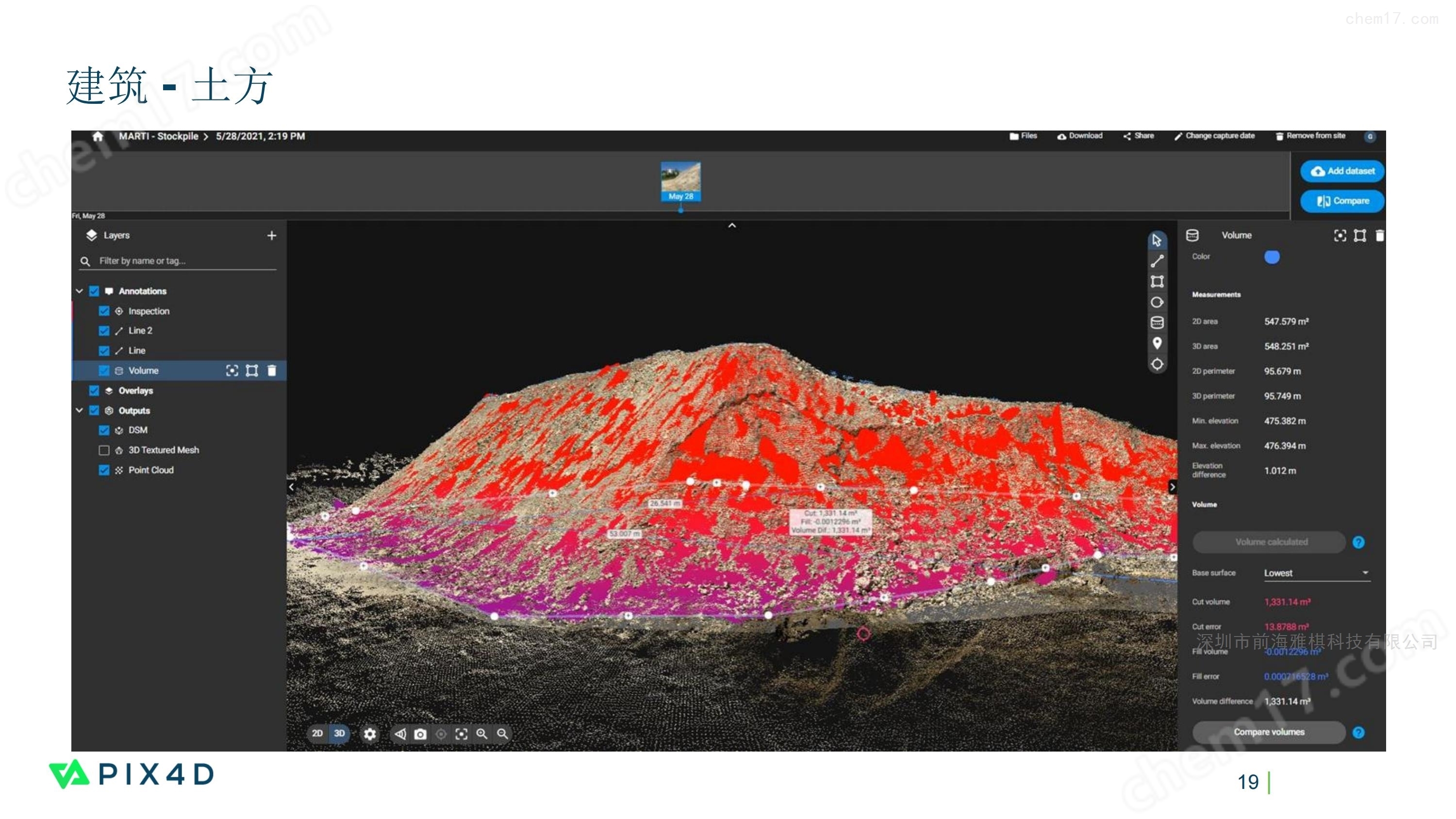Viewport: 1456px width, 819px height.
Task: Fit view to extent icon
Action: (461, 734)
